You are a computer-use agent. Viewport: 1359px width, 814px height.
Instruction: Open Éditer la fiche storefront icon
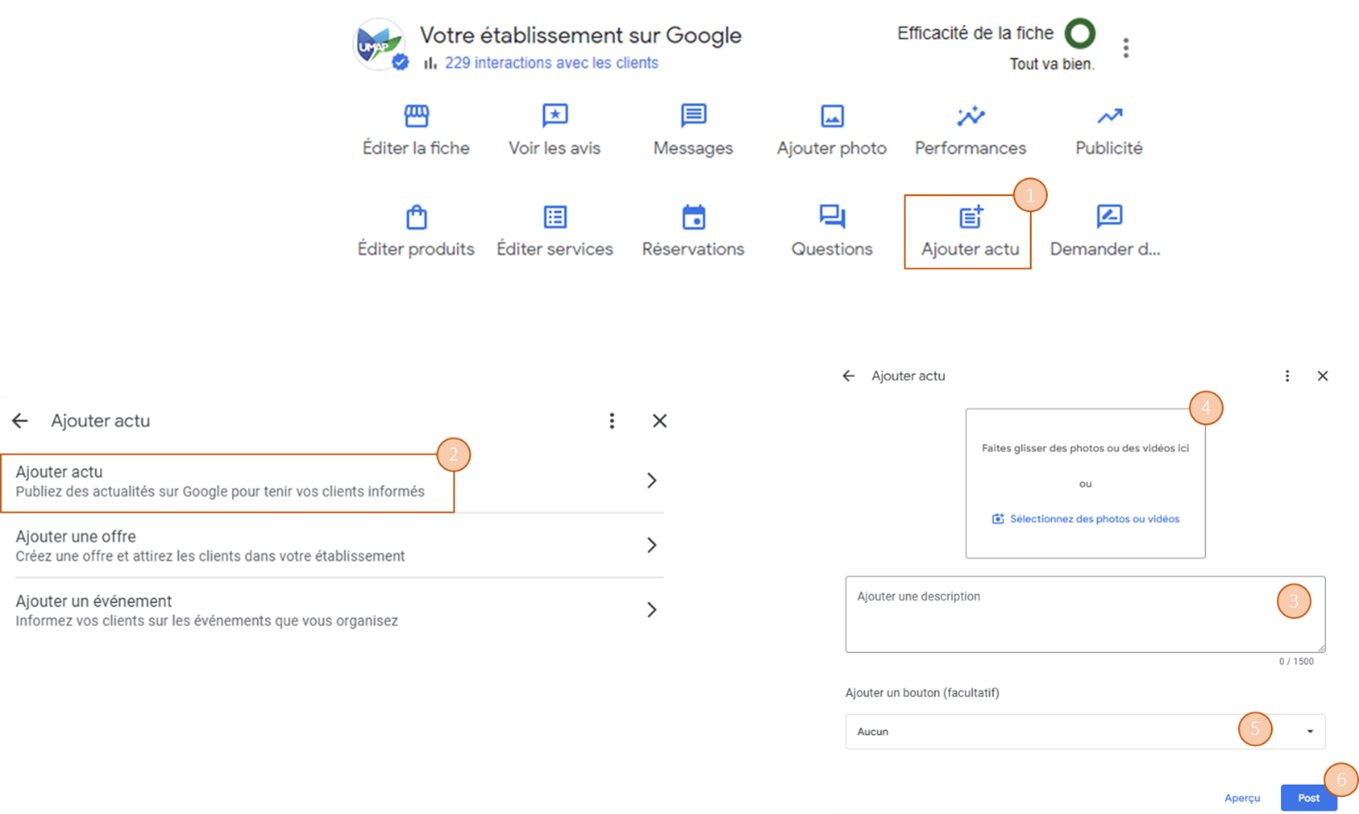(x=416, y=116)
